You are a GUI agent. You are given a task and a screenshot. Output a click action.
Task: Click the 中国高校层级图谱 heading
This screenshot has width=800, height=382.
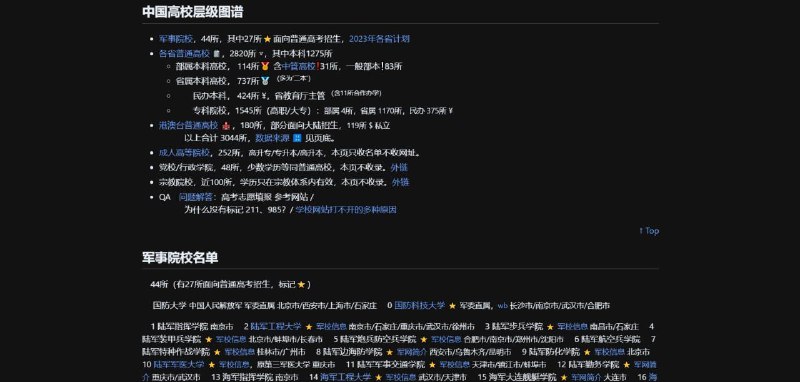click(192, 12)
